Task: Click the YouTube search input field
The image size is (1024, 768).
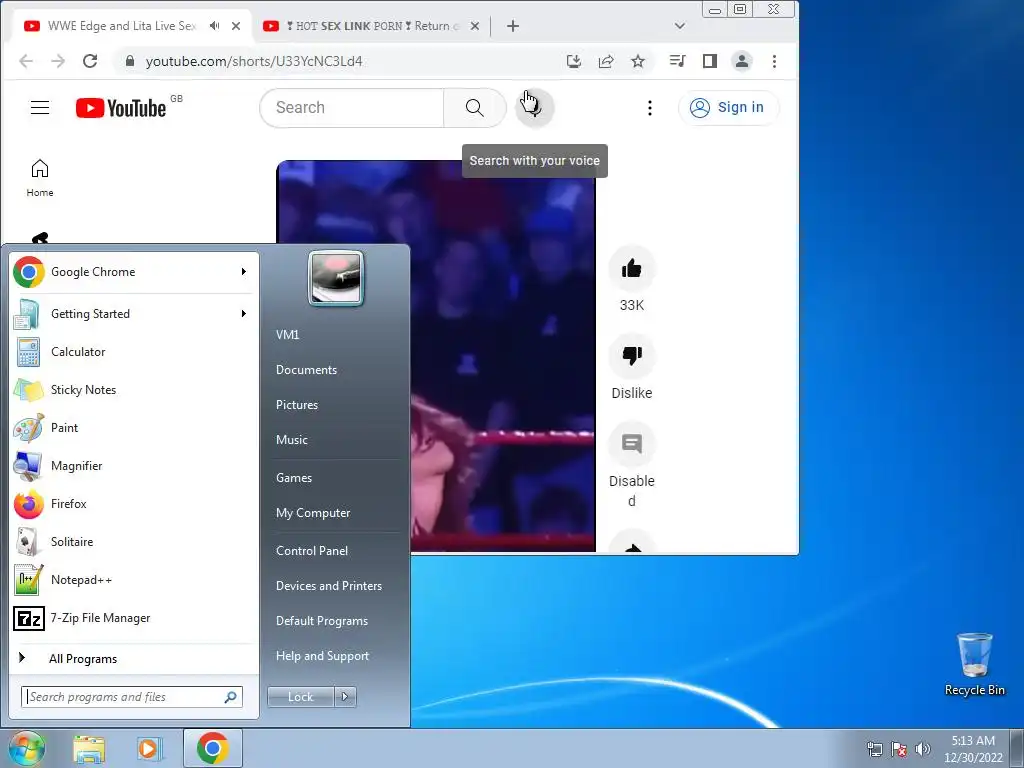Action: click(x=353, y=108)
